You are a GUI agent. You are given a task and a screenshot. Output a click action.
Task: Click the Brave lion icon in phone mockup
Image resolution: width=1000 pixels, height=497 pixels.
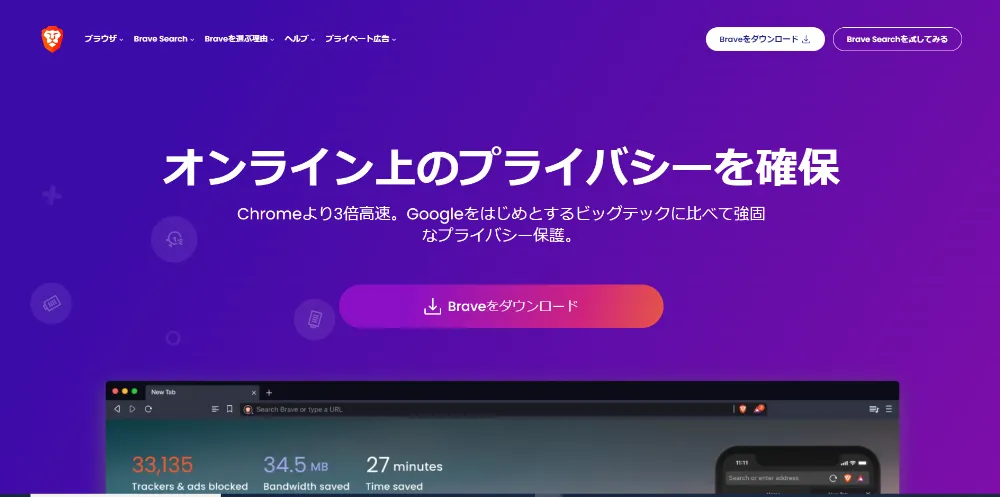(848, 478)
